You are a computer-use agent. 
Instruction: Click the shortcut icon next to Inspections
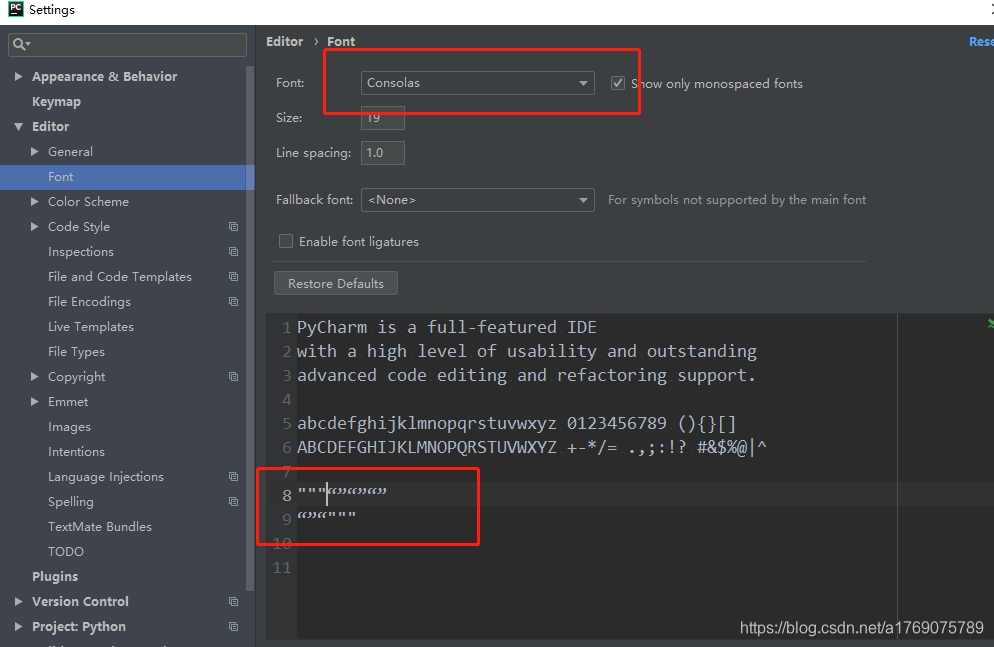(x=233, y=251)
